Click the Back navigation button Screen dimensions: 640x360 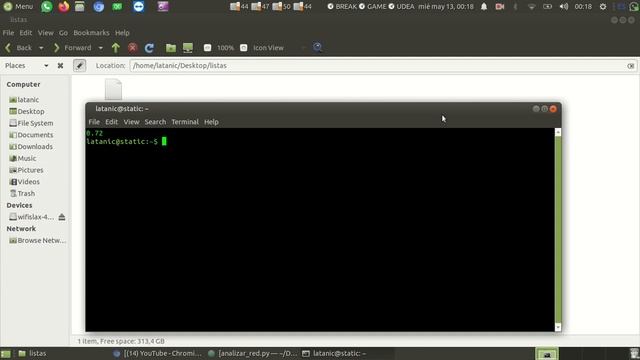19,48
